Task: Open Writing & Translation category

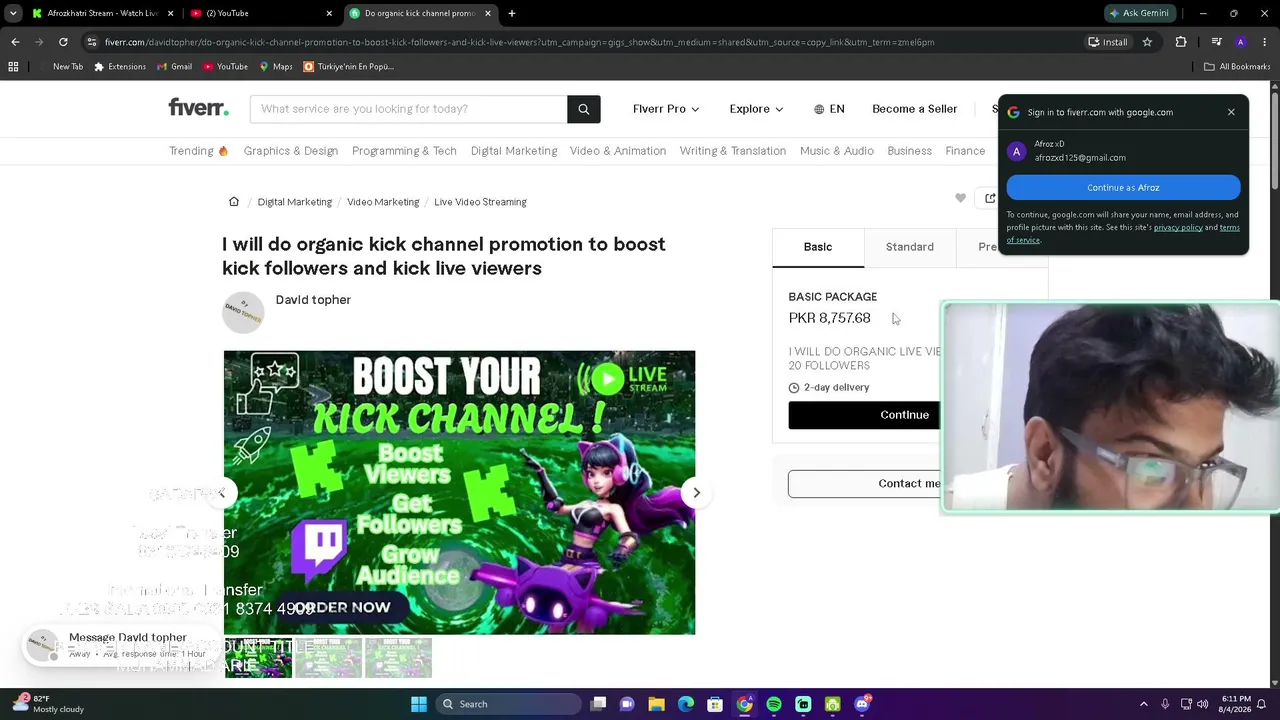Action: point(733,151)
